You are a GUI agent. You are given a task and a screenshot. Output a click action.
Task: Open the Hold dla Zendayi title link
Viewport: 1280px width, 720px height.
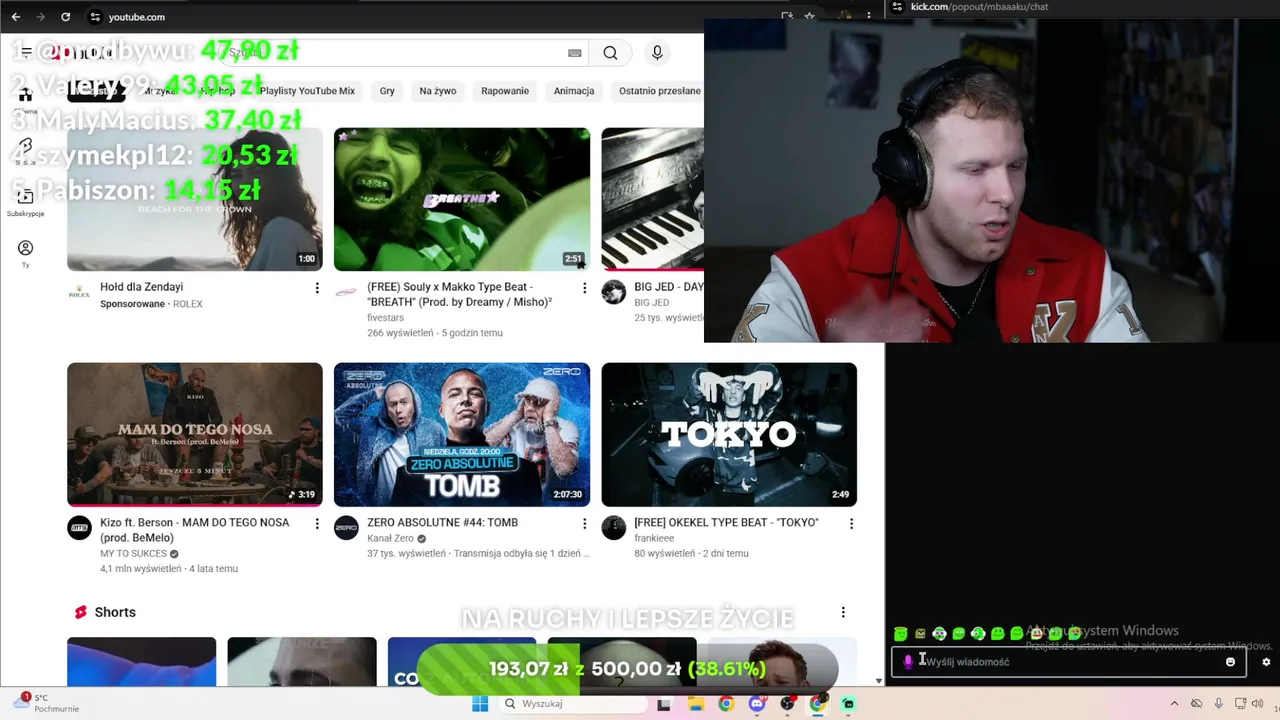(141, 287)
